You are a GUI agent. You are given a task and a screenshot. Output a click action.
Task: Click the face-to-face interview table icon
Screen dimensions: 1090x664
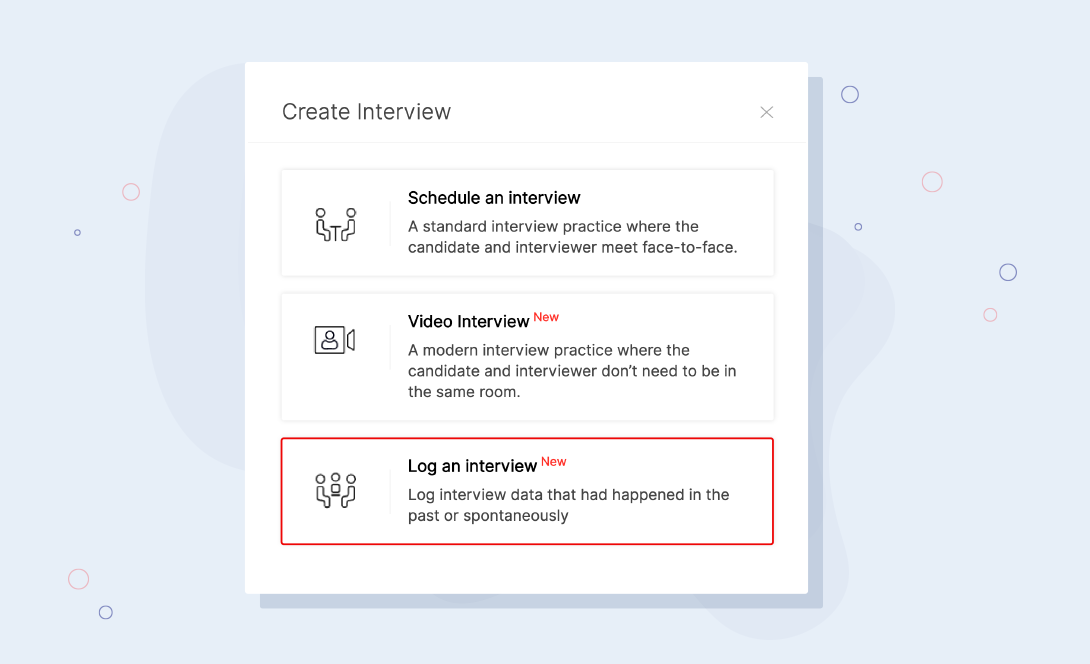[336, 223]
